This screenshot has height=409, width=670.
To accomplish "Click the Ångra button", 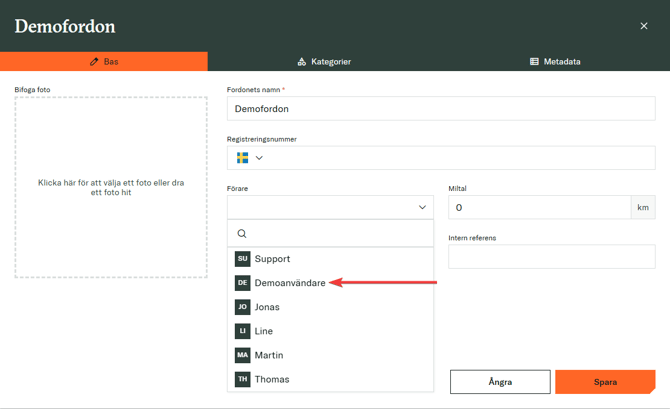I will click(500, 382).
